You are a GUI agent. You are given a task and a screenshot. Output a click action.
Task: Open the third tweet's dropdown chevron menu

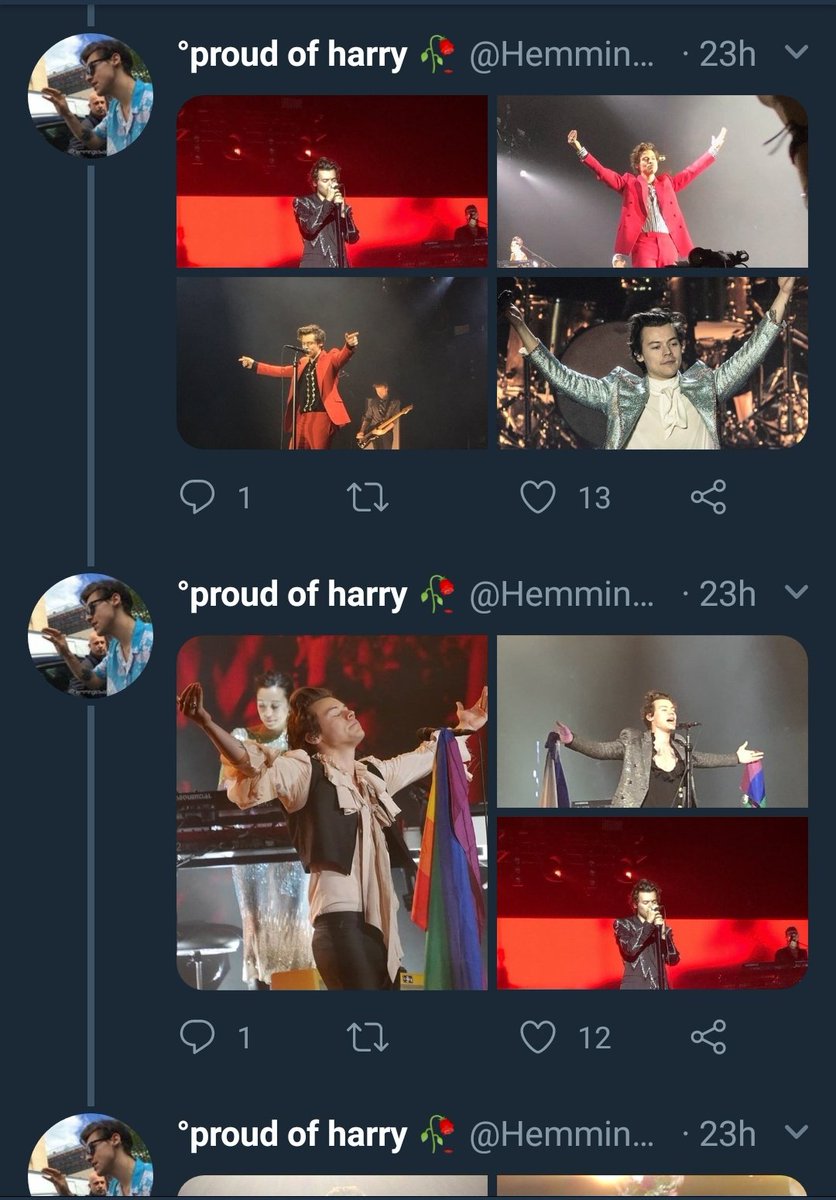pos(796,1132)
